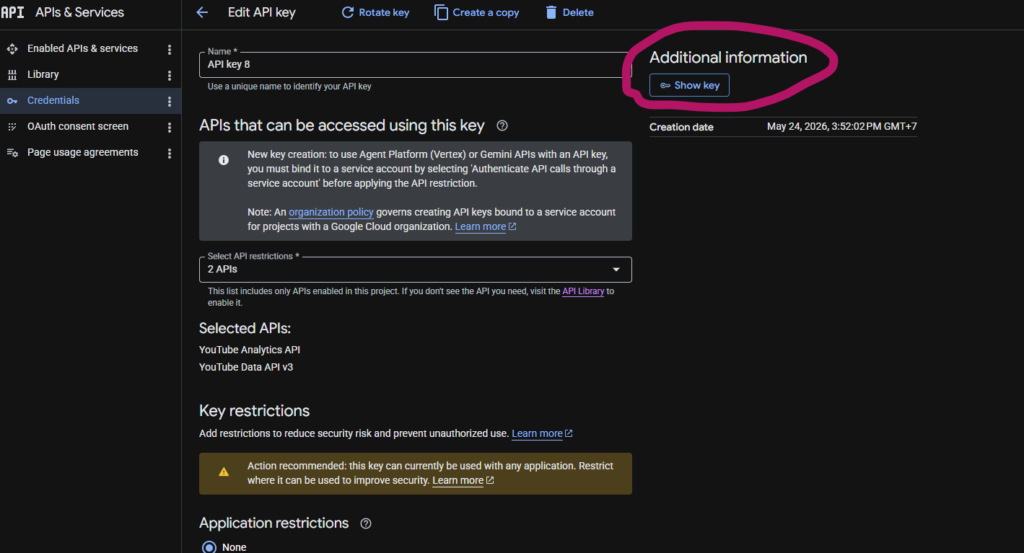The height and width of the screenshot is (553, 1024).
Task: Open help for Application restrictions
Action: [366, 524]
